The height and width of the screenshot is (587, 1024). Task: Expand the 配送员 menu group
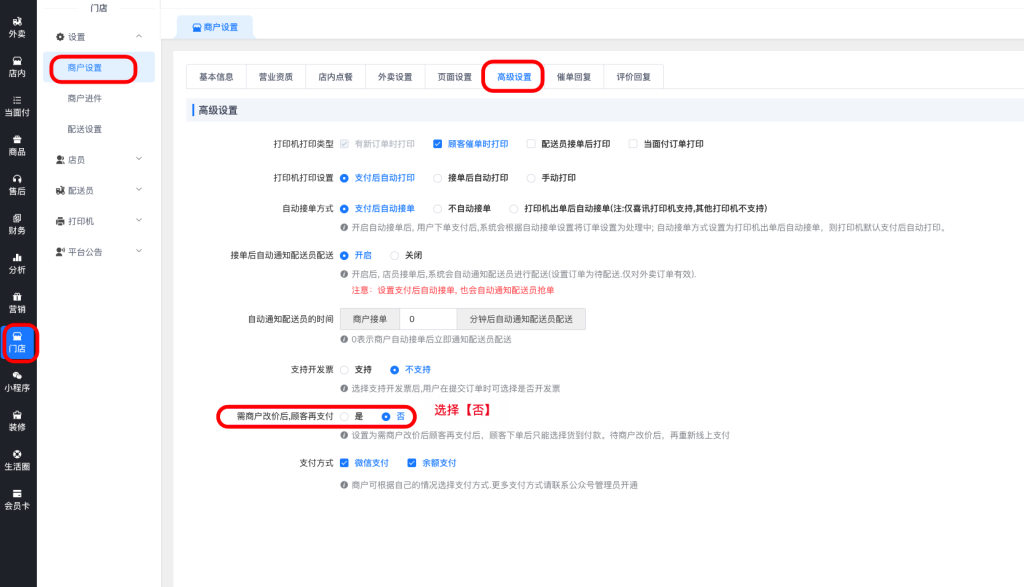point(98,190)
